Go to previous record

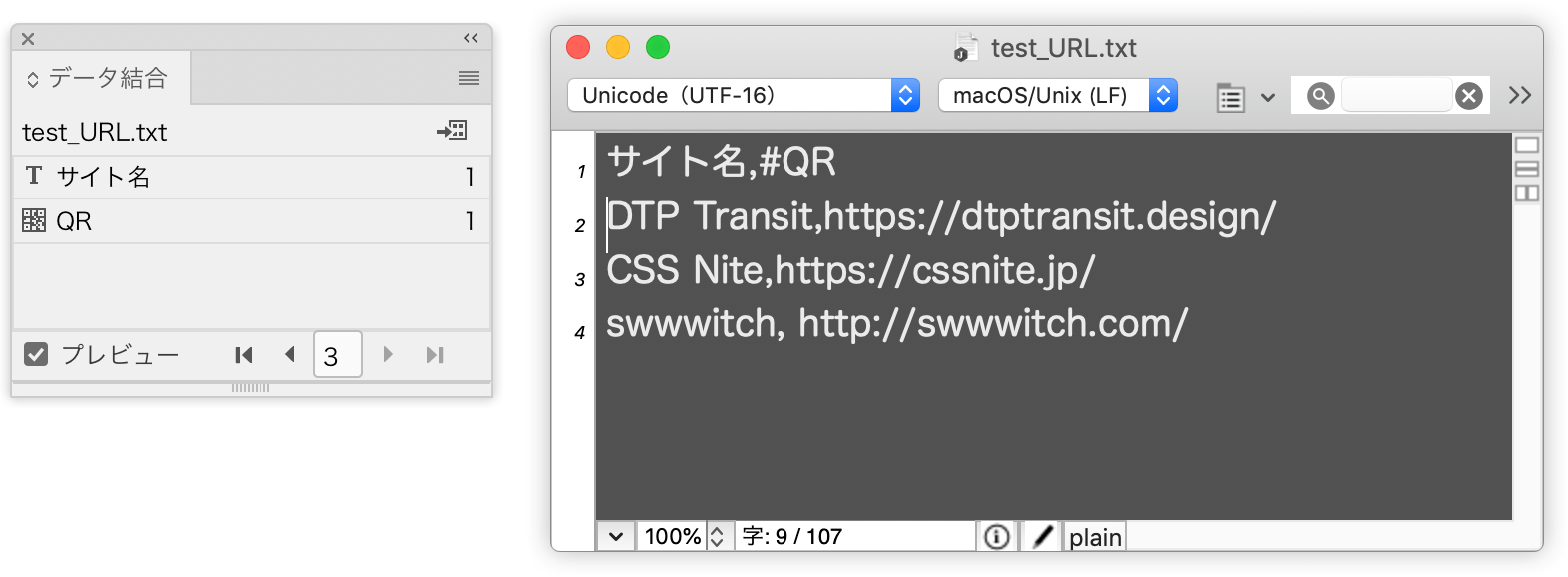290,354
